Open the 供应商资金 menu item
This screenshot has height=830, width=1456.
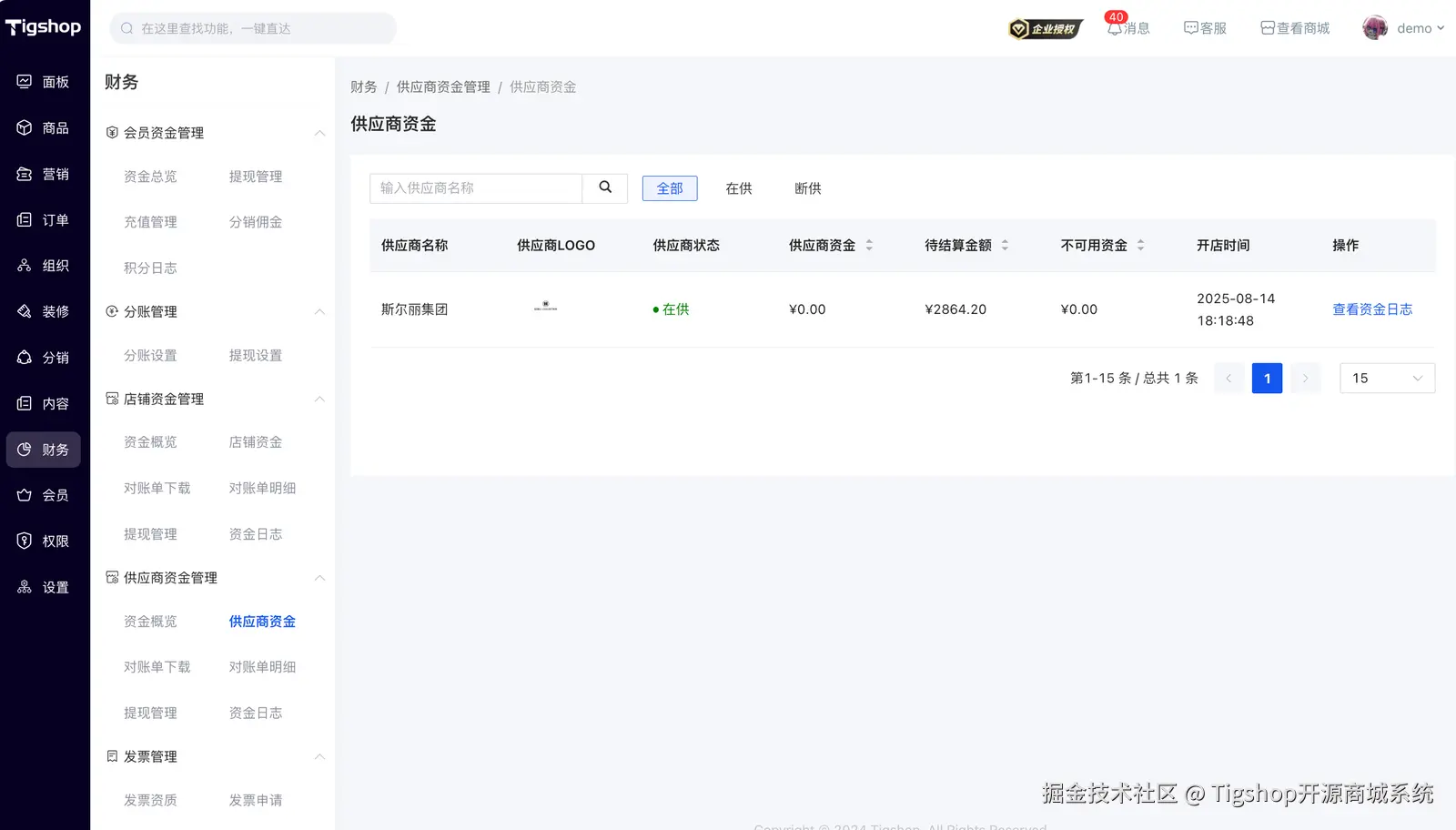262,622
